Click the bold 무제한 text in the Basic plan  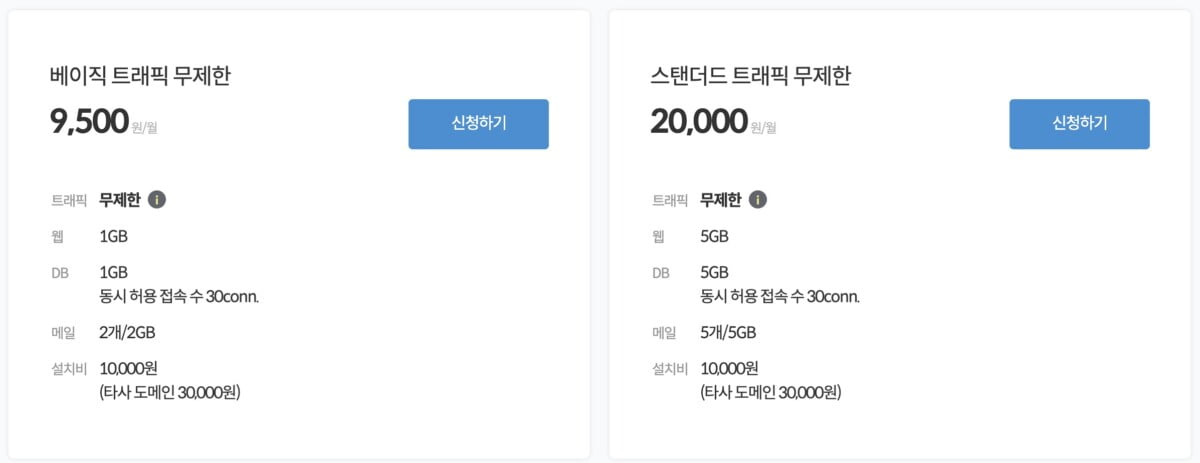(x=119, y=200)
